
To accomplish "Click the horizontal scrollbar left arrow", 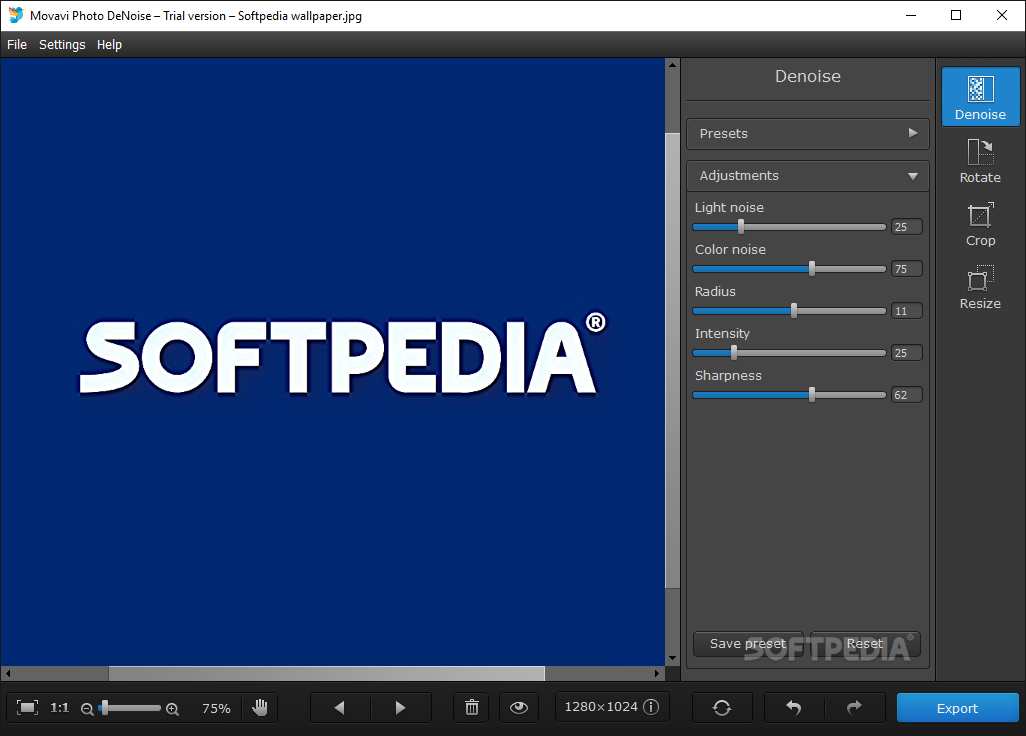I will (7, 673).
